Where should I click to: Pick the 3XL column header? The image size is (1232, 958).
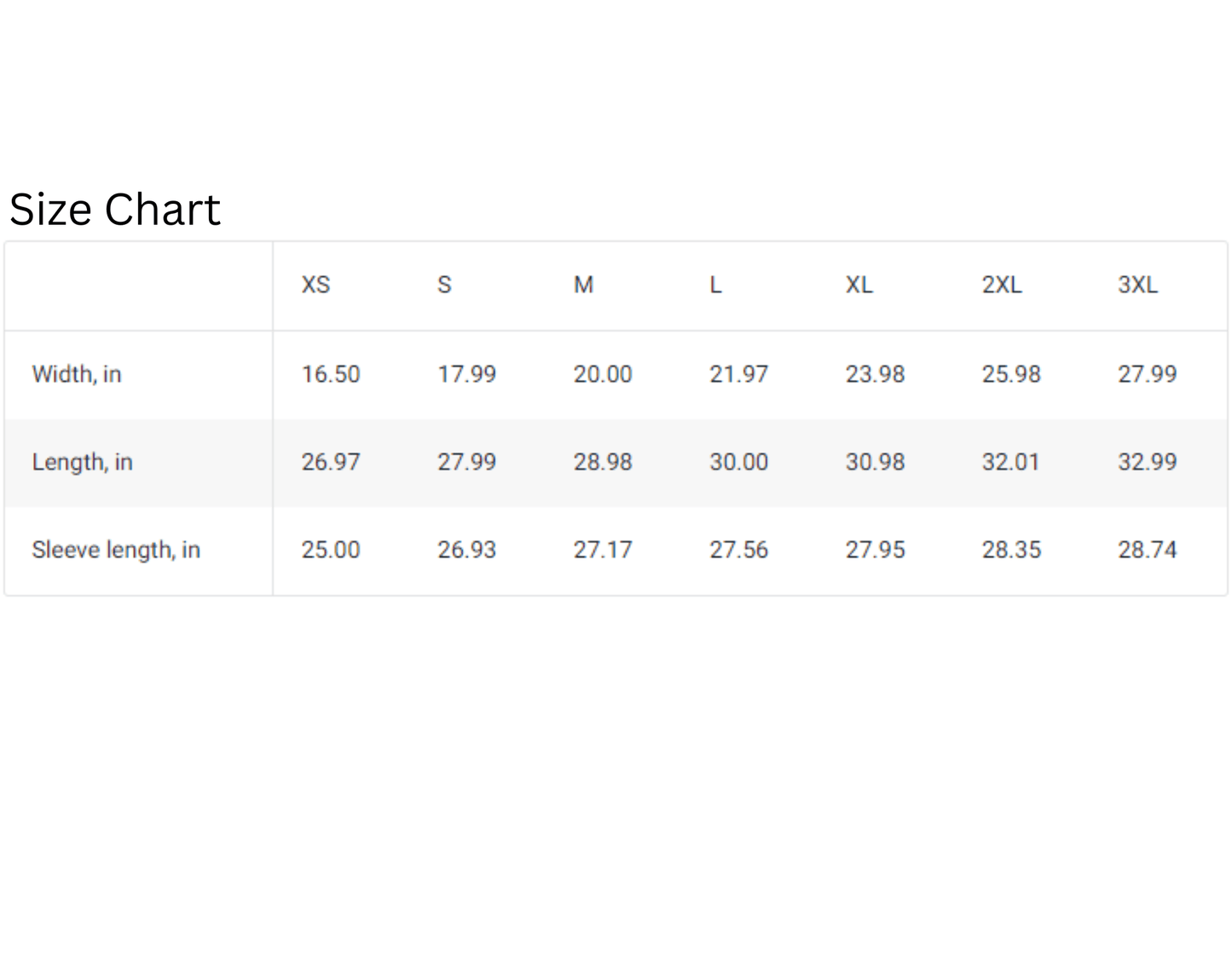point(1137,285)
